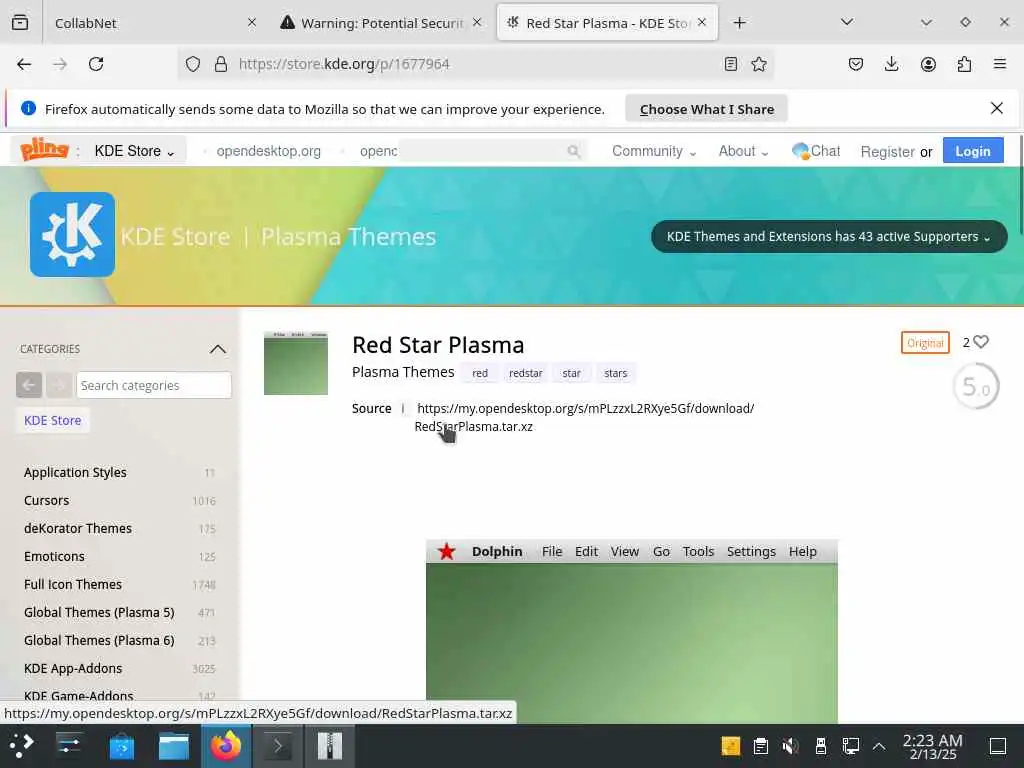Show hidden system tray icons
Screen dimensions: 1024x768
click(x=879, y=746)
